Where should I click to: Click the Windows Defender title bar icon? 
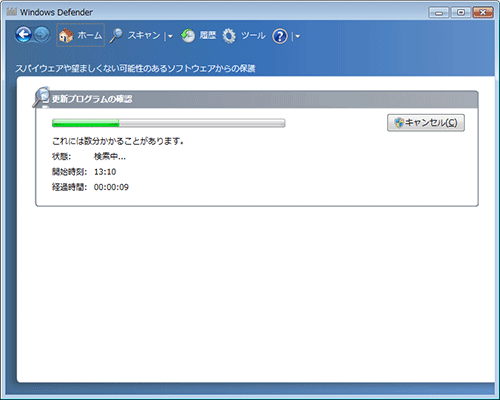click(12, 12)
